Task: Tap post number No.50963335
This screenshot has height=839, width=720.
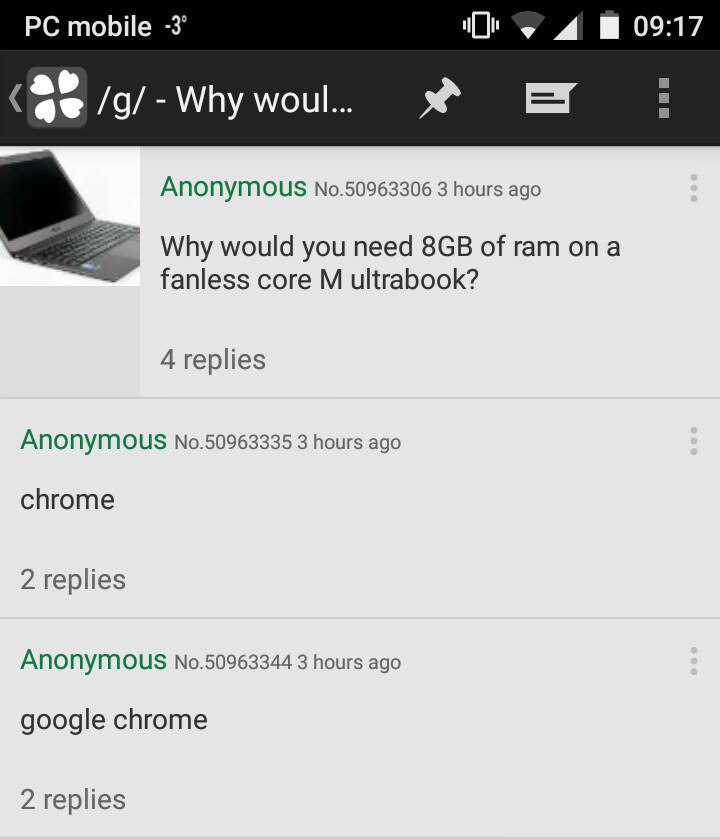Action: coord(233,442)
